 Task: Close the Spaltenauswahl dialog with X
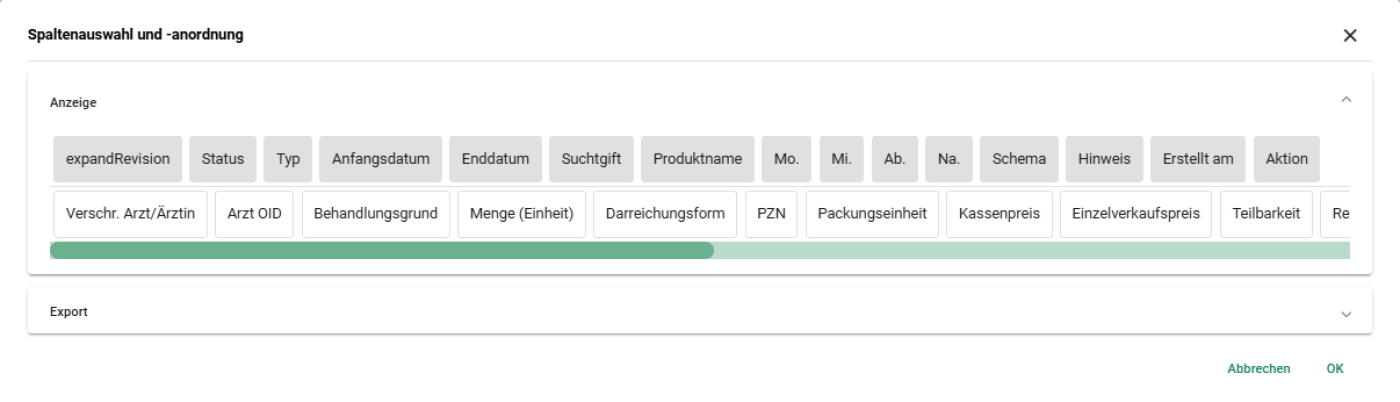tap(1350, 36)
